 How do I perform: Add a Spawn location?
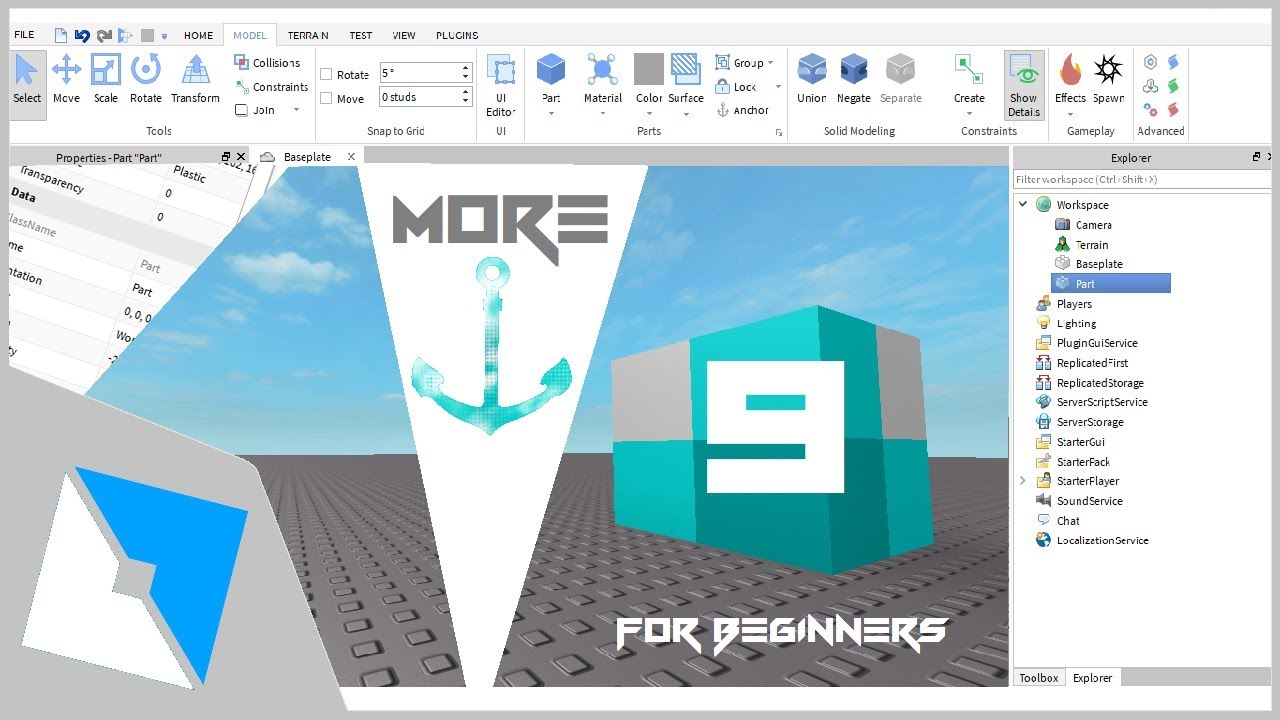tap(1108, 80)
